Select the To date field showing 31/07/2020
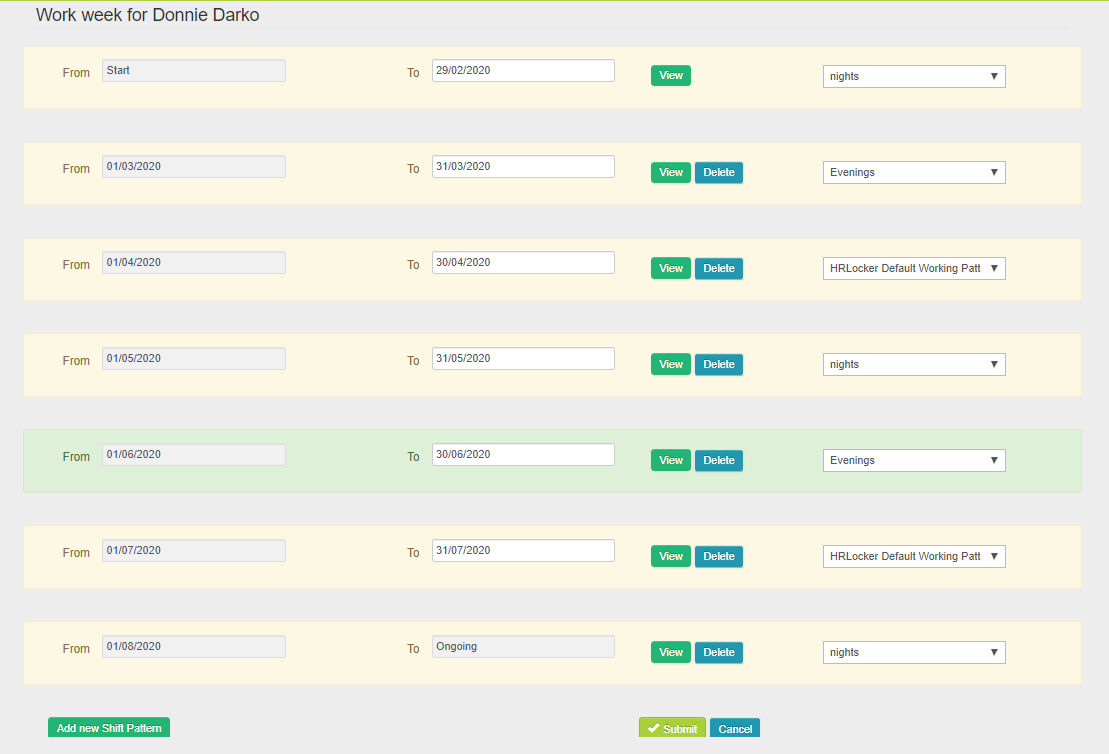Screen dimensions: 1109x754 [x=523, y=550]
